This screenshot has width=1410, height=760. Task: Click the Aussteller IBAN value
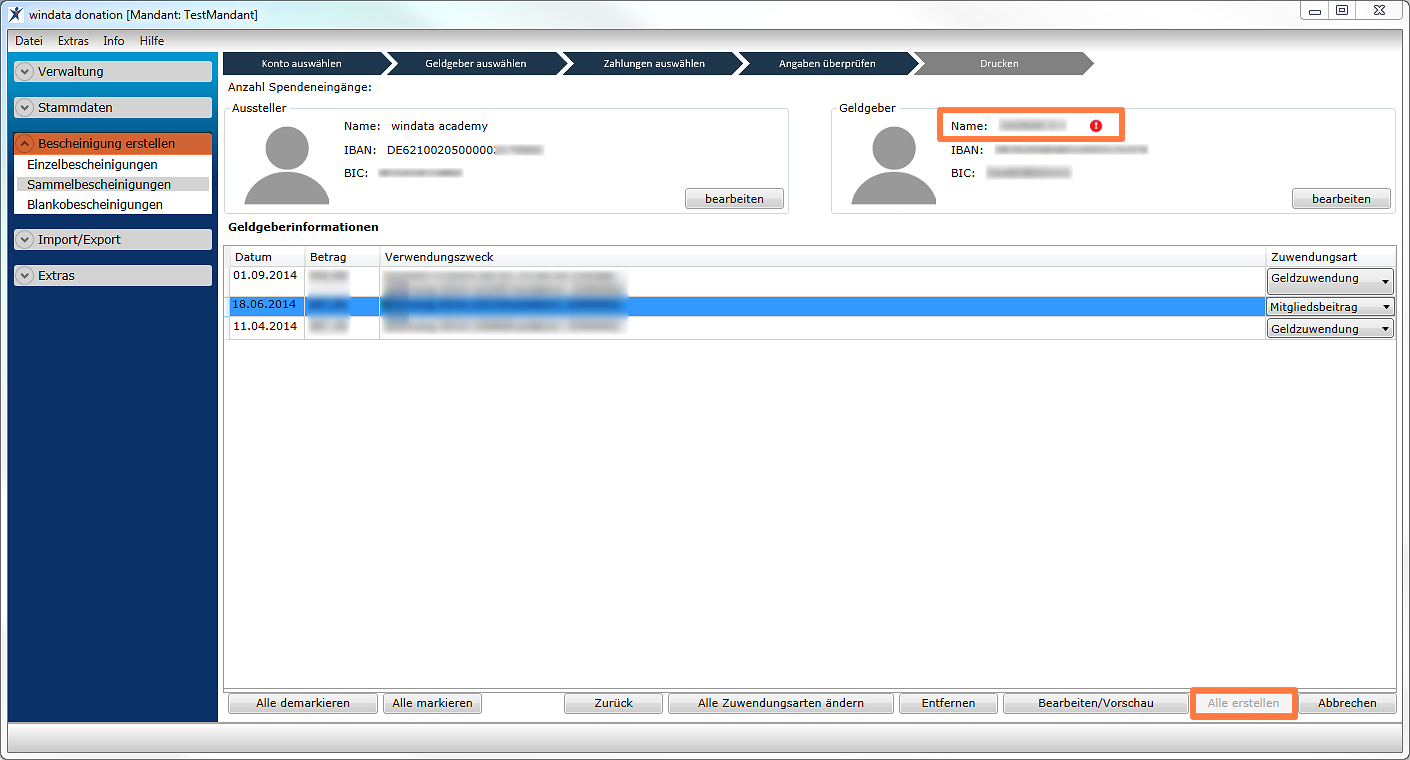pyautogui.click(x=465, y=150)
